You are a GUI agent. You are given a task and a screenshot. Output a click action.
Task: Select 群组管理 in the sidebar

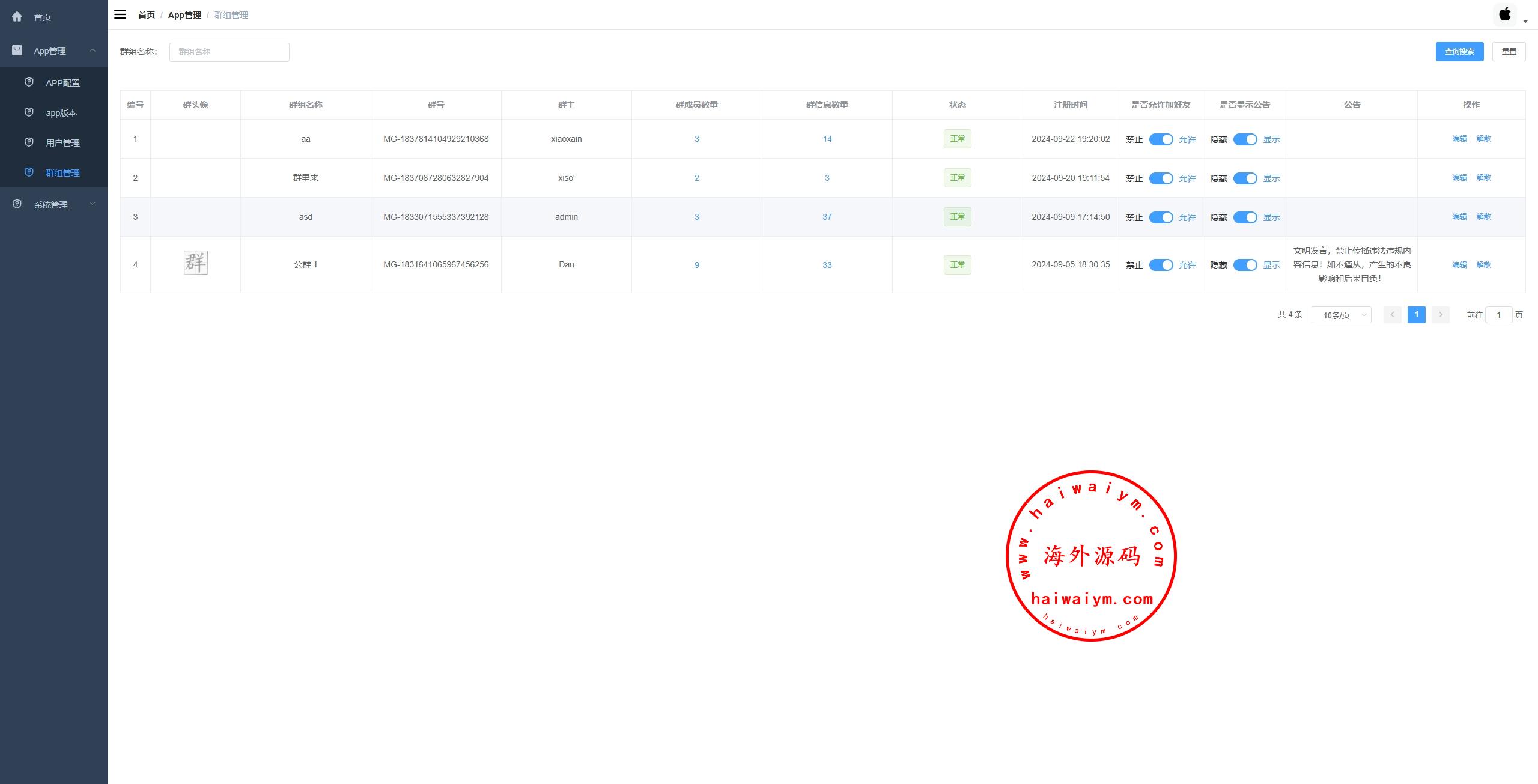pyautogui.click(x=62, y=173)
